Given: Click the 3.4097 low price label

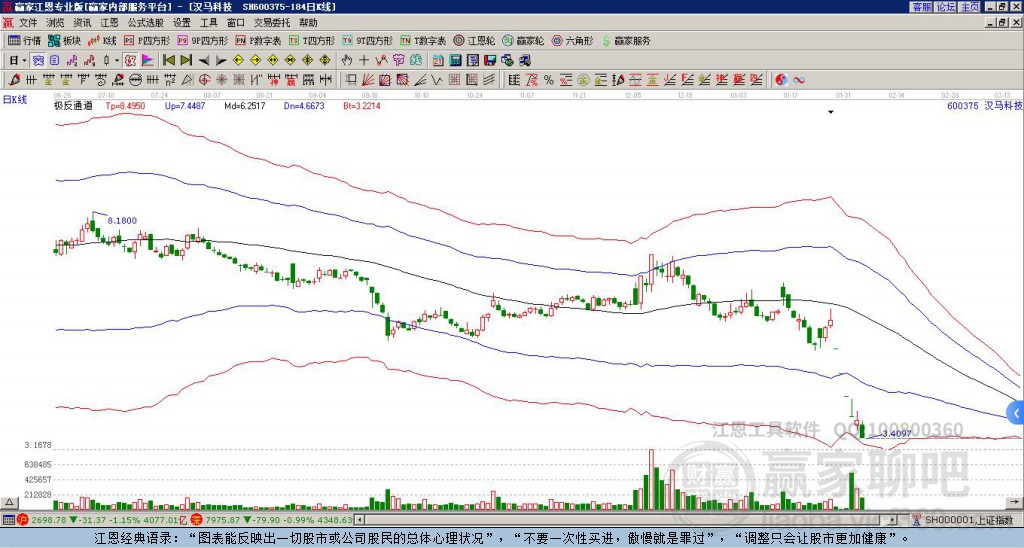Looking at the screenshot, I should (x=897, y=433).
